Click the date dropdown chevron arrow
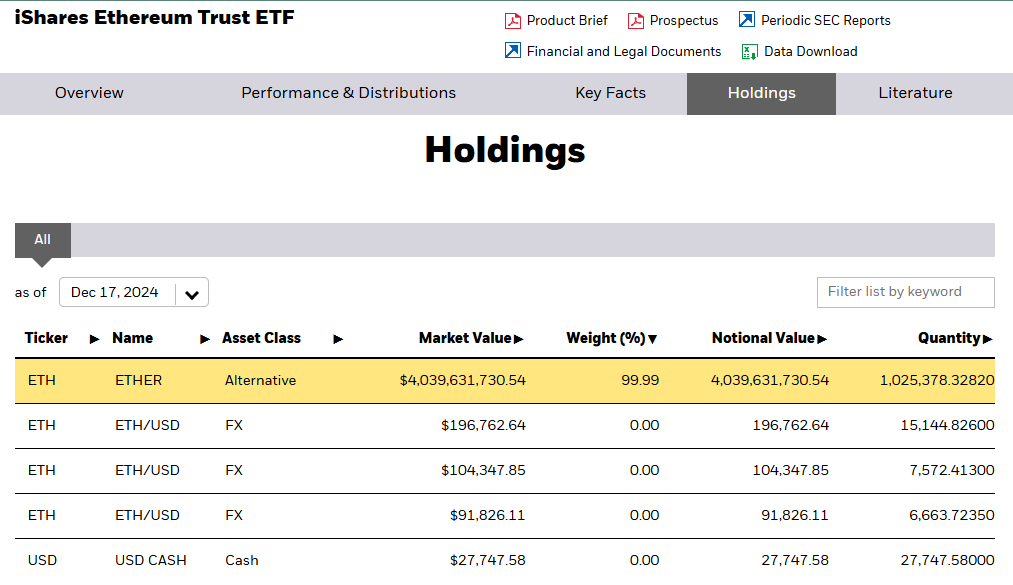The height and width of the screenshot is (585, 1013). (192, 295)
